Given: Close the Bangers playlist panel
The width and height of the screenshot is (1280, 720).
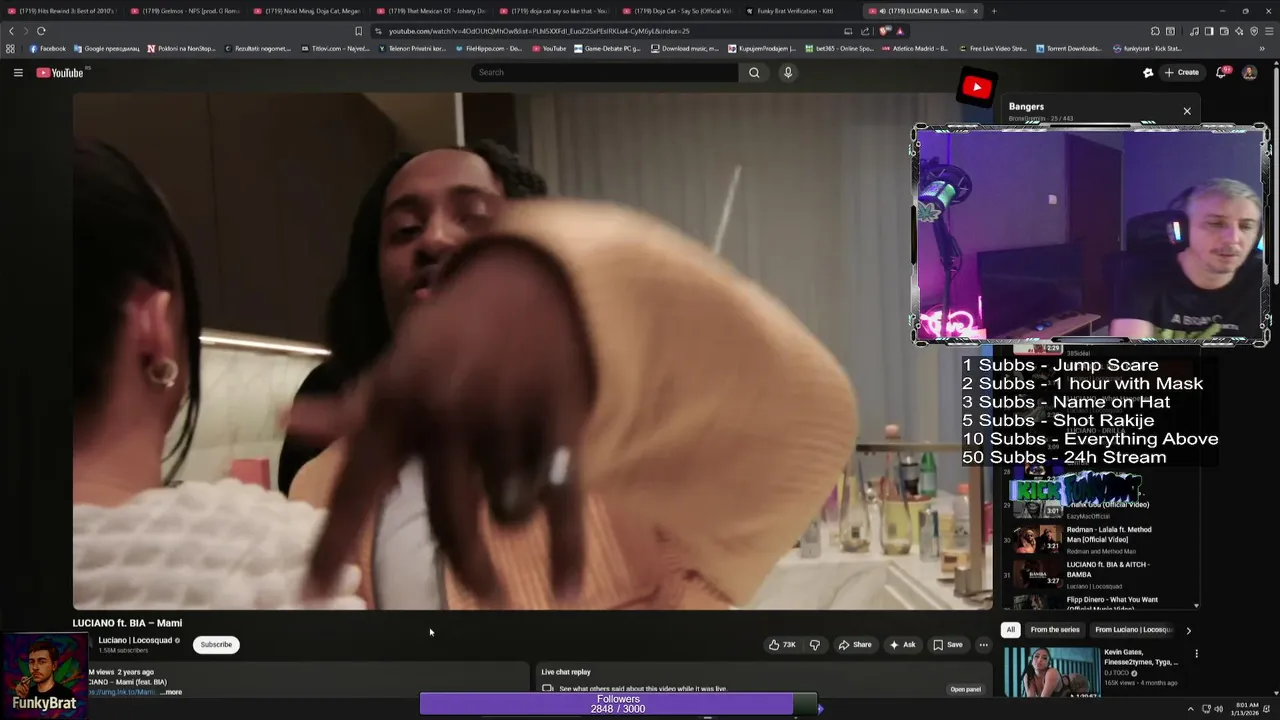Looking at the screenshot, I should coord(1187,111).
